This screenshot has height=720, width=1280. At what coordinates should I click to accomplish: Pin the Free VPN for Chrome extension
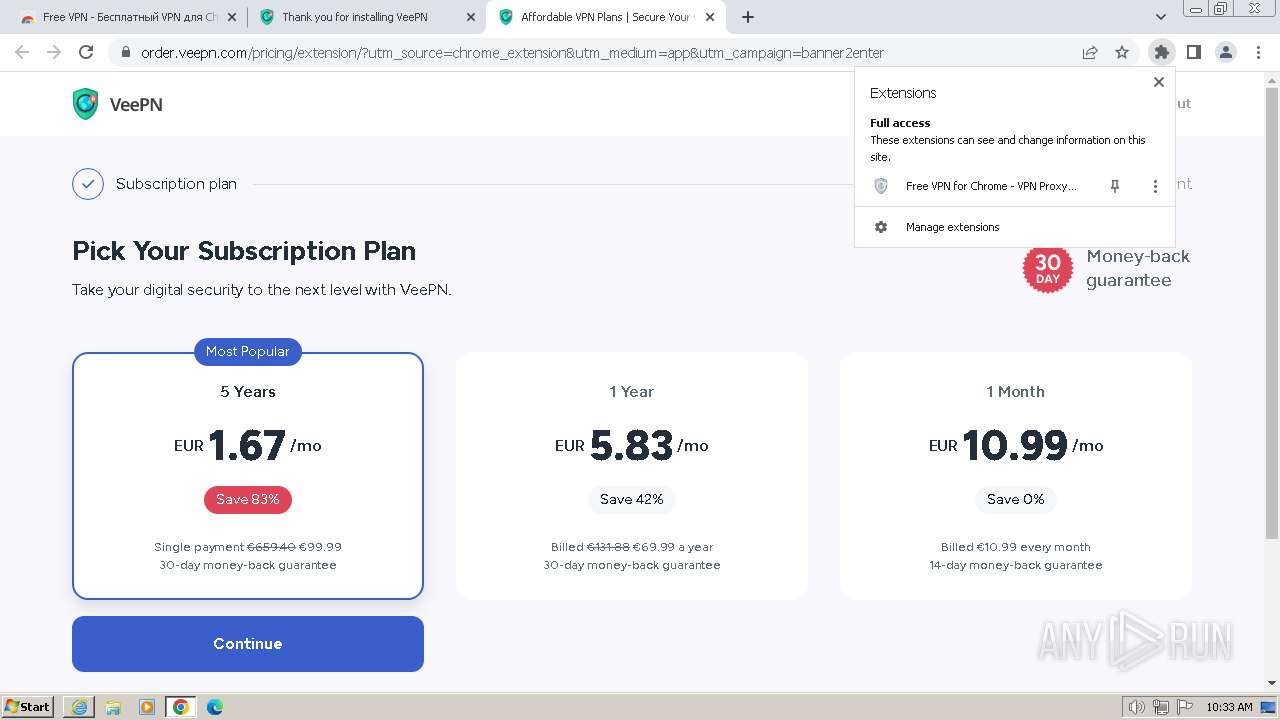(1115, 186)
